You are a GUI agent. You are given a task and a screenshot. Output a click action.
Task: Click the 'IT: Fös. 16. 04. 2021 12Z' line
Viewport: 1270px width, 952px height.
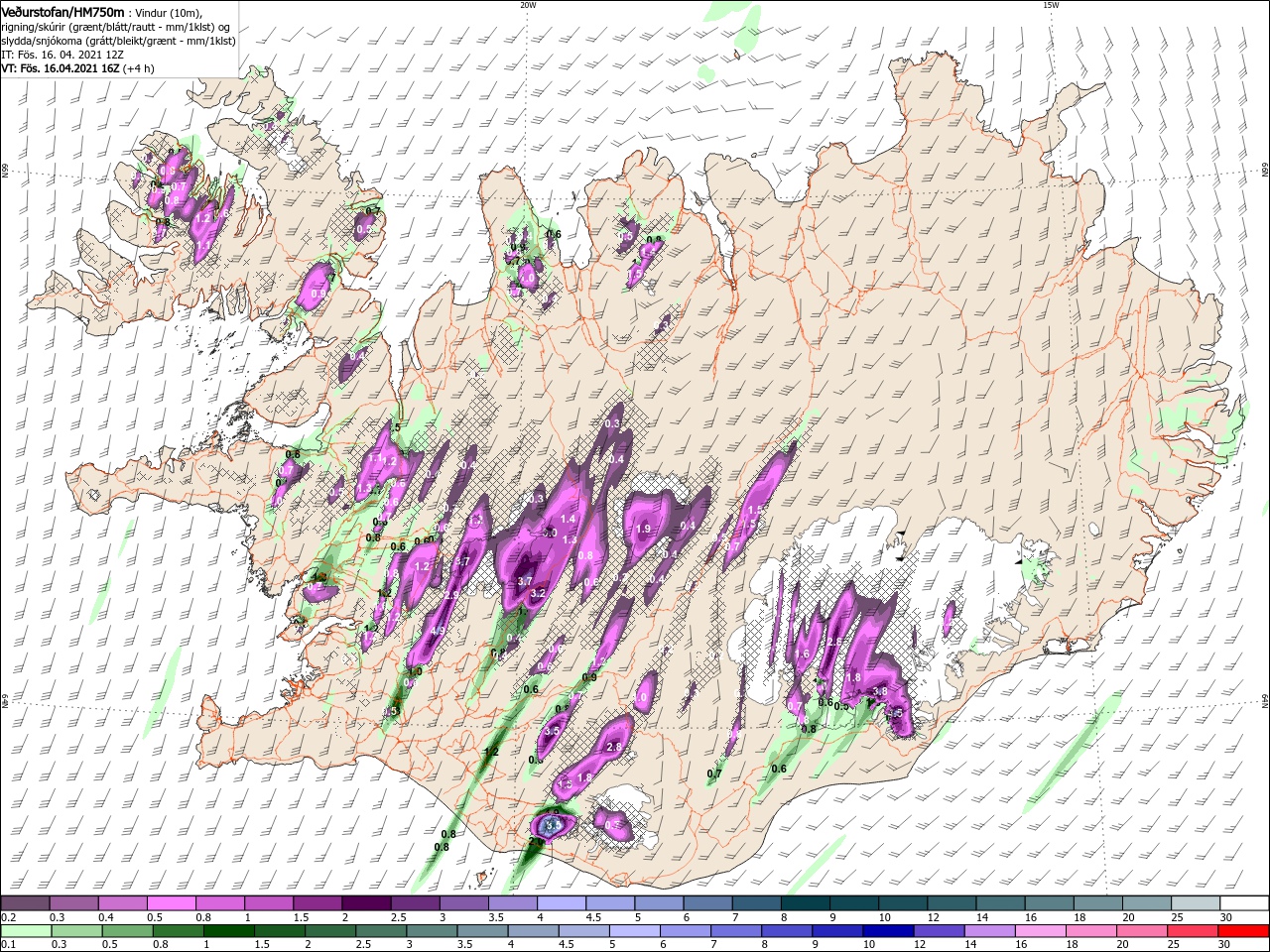[62, 54]
